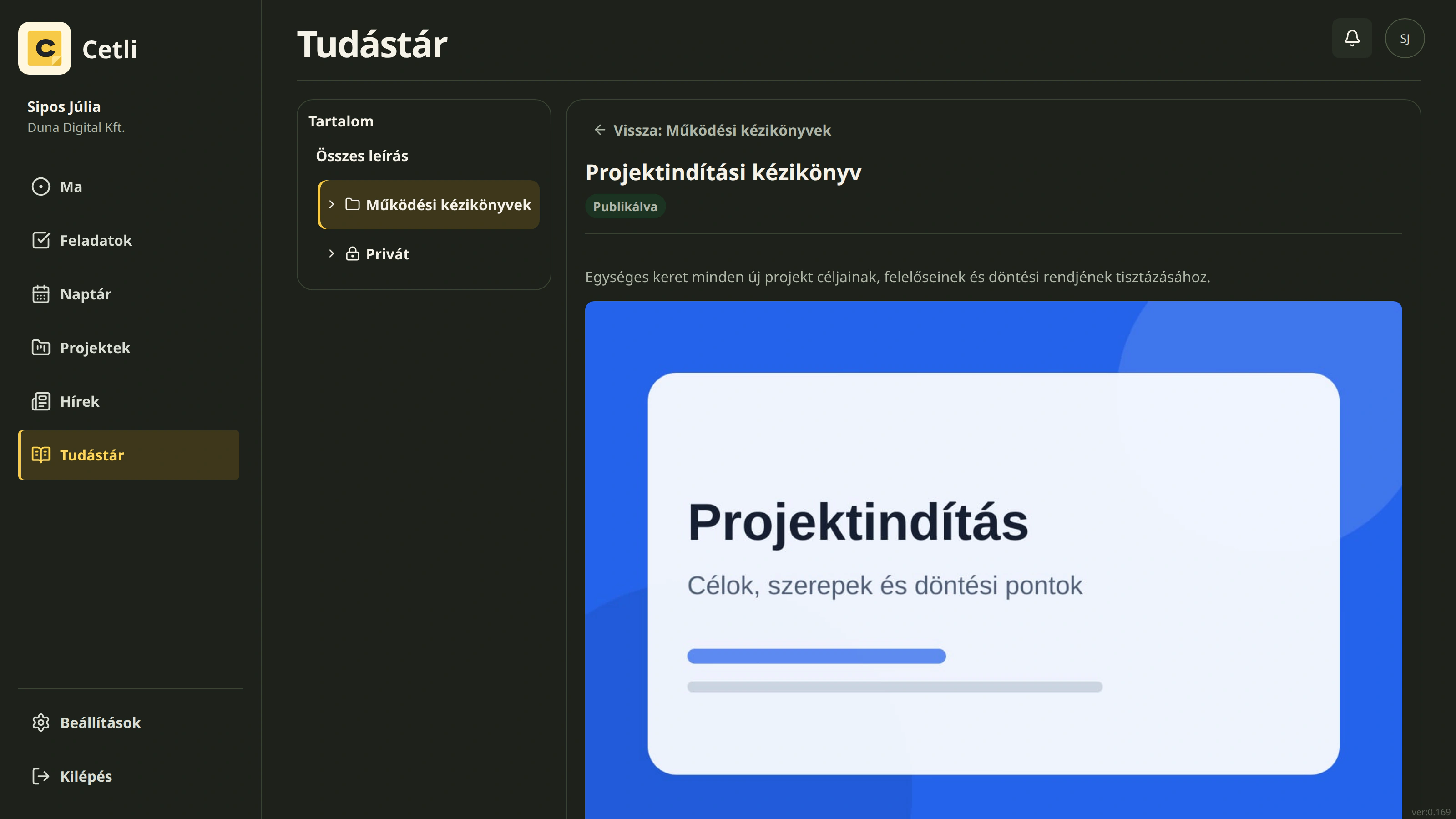This screenshot has width=1456, height=819.
Task: Click the Beállítások gear icon
Action: 40,723
